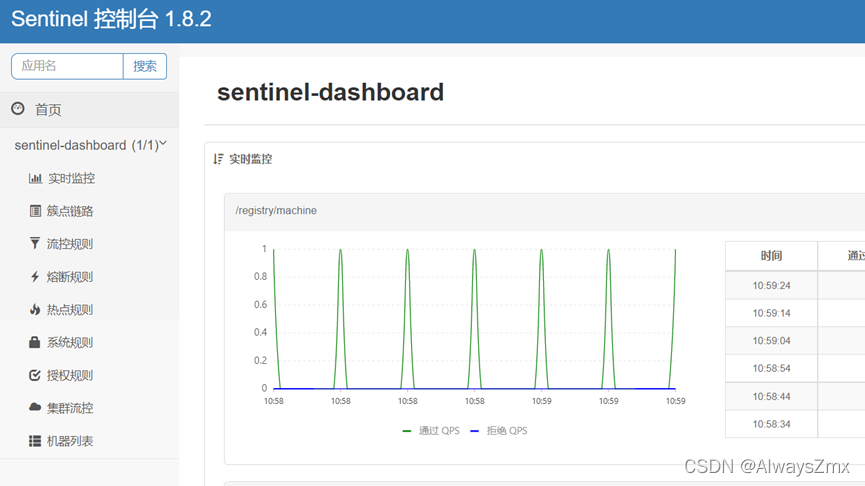
Task: Click the list icon for 簇点链路
Action: click(35, 211)
